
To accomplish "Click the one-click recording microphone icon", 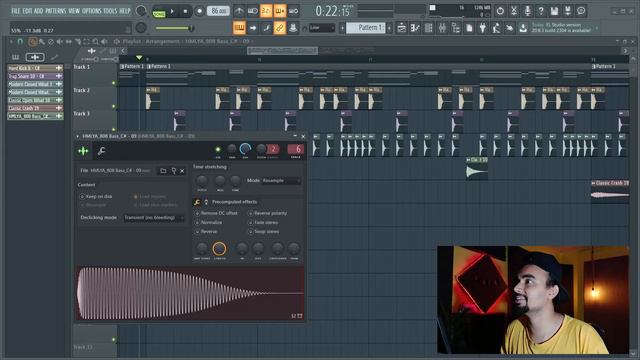I will click(527, 11).
